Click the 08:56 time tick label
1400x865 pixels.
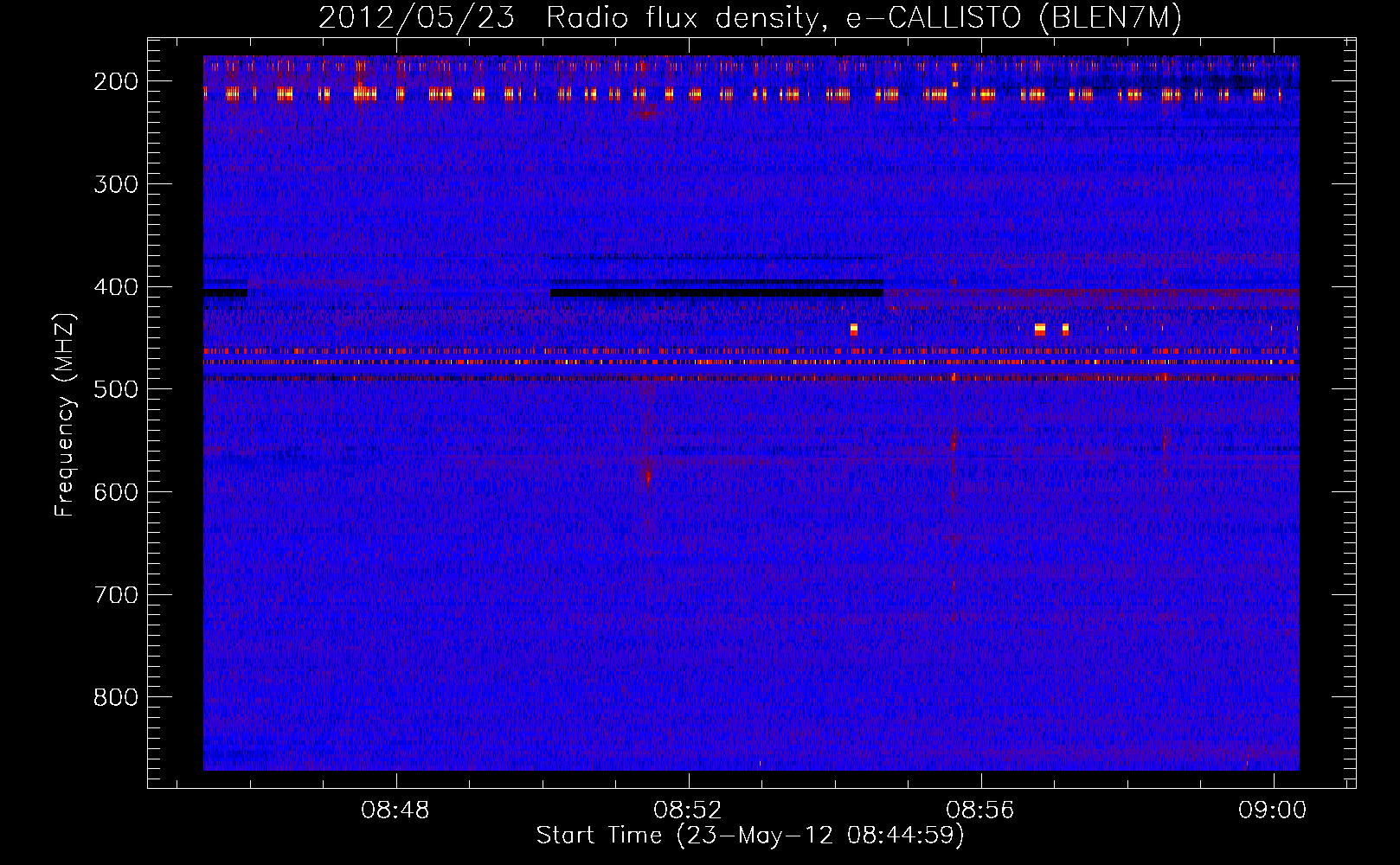point(980,811)
